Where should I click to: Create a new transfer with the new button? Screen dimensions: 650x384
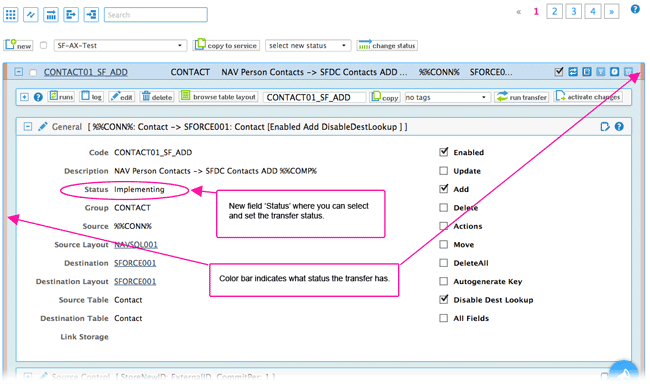(18, 45)
